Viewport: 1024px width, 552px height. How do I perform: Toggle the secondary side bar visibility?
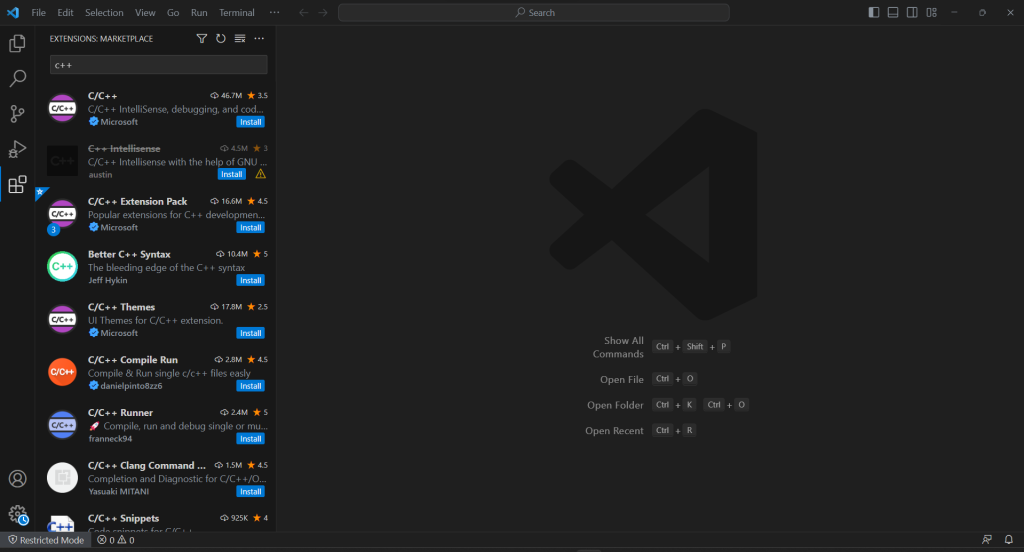click(912, 12)
